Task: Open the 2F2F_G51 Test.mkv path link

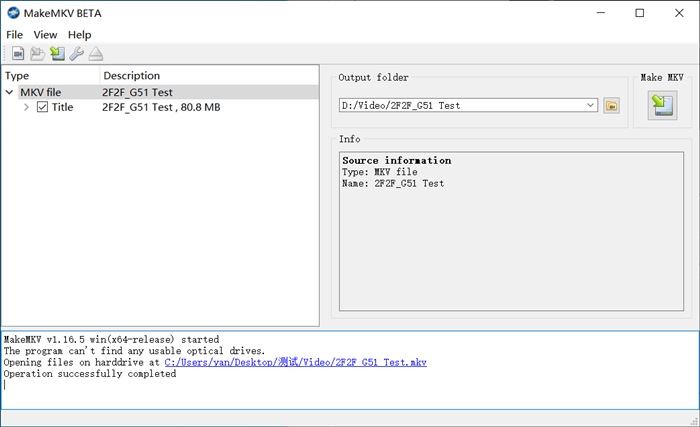Action: (x=296, y=362)
